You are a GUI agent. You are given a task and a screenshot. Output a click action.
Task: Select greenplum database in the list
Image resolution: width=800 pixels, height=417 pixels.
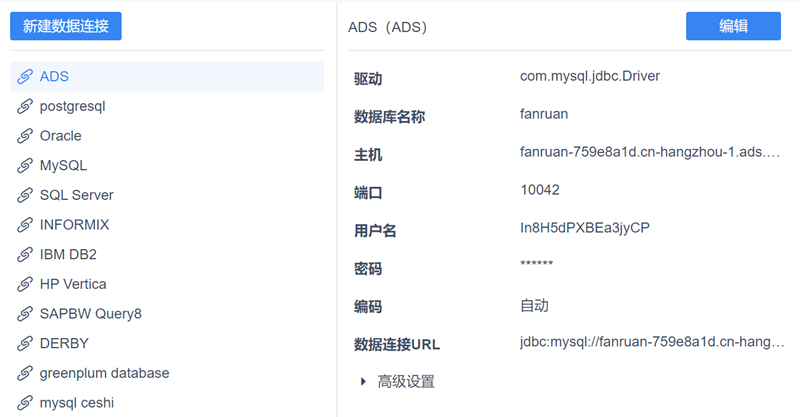coord(104,373)
